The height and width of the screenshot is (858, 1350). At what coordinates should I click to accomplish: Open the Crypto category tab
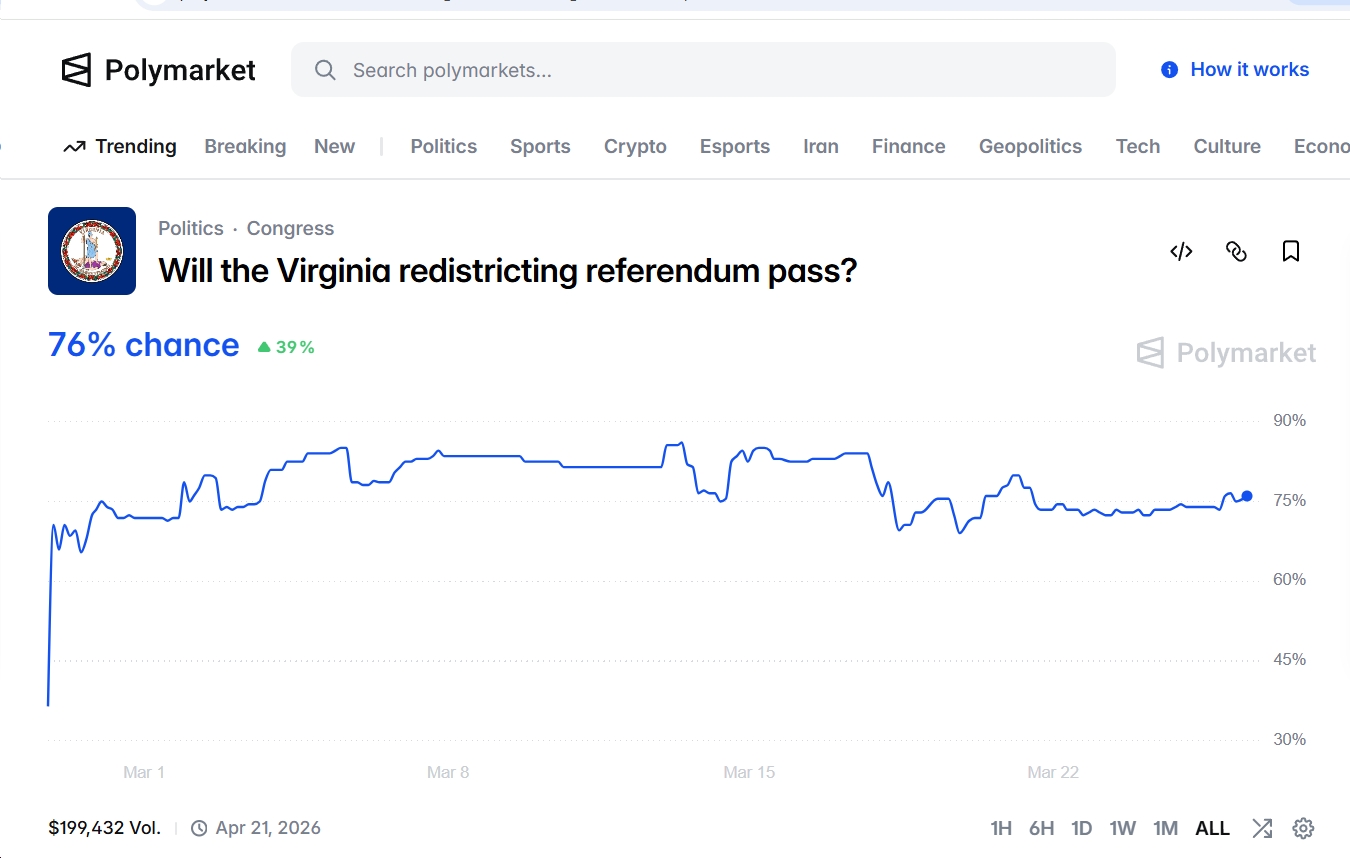[635, 147]
